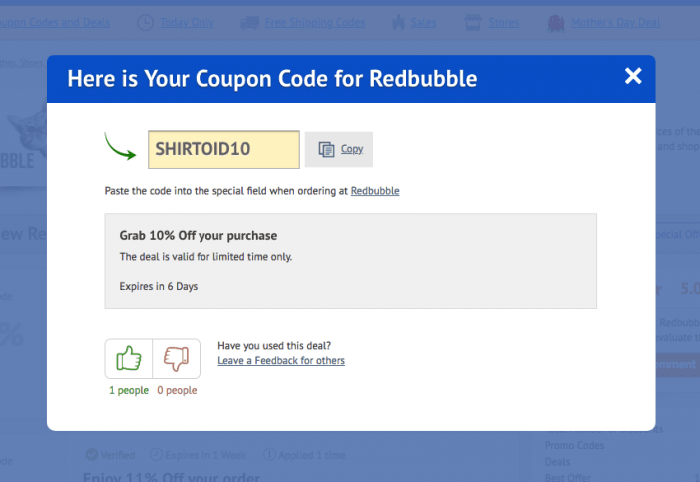Copy the coupon code with Copy link
Screen dimensions: 700x482
[352, 149]
